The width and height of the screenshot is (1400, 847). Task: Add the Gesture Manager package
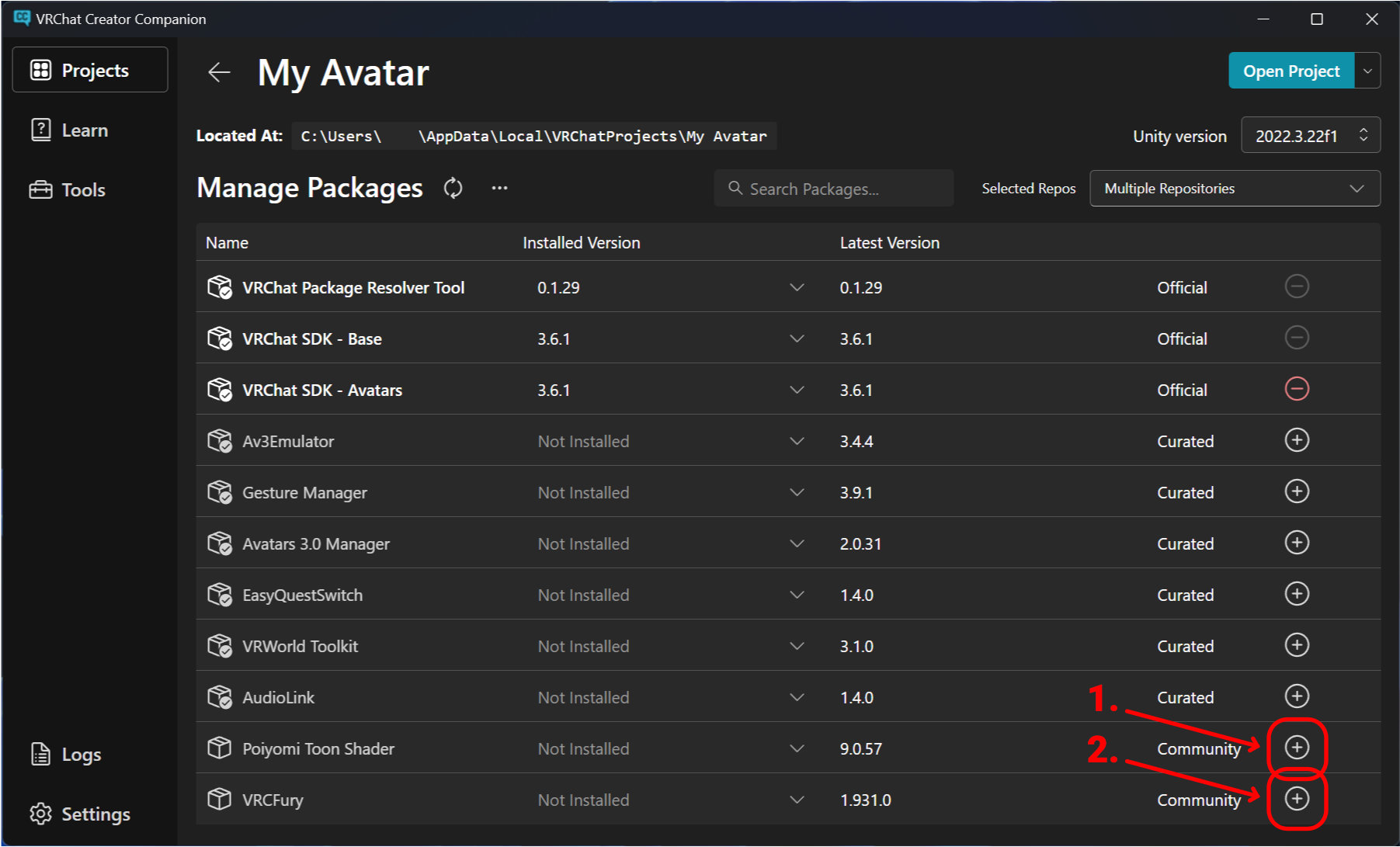tap(1297, 491)
